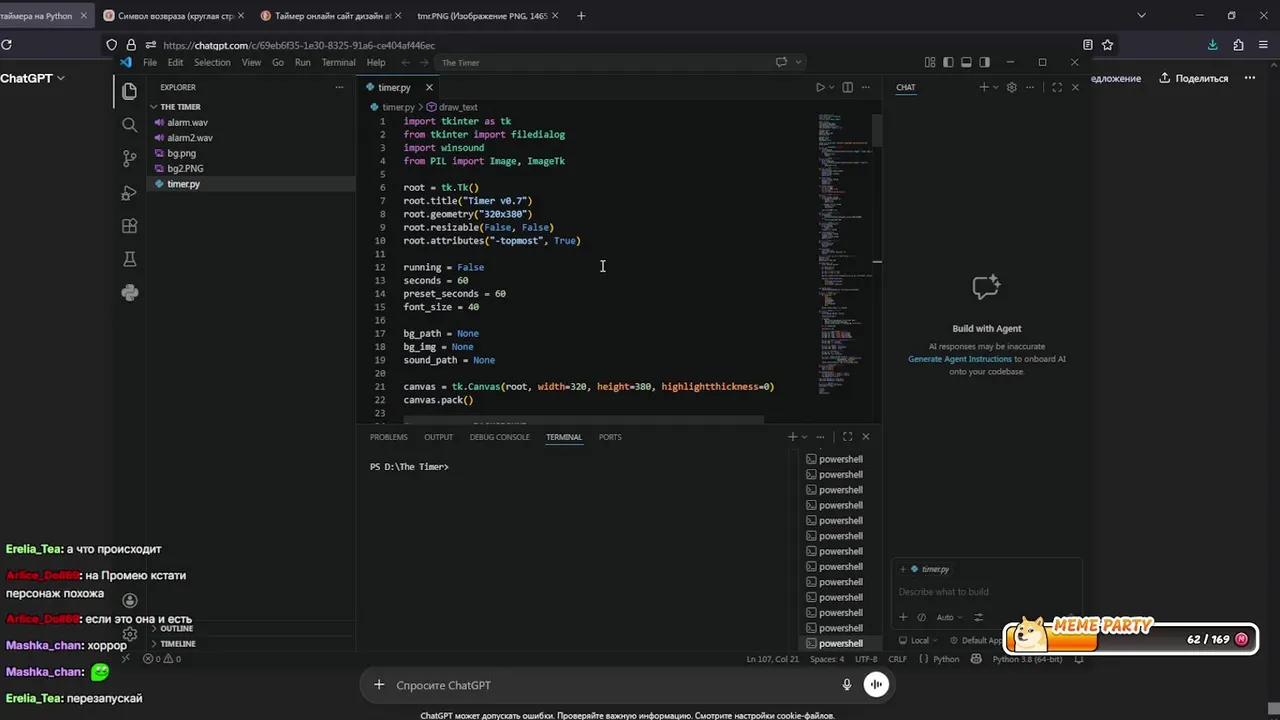Open the Testing flask view

(129, 259)
